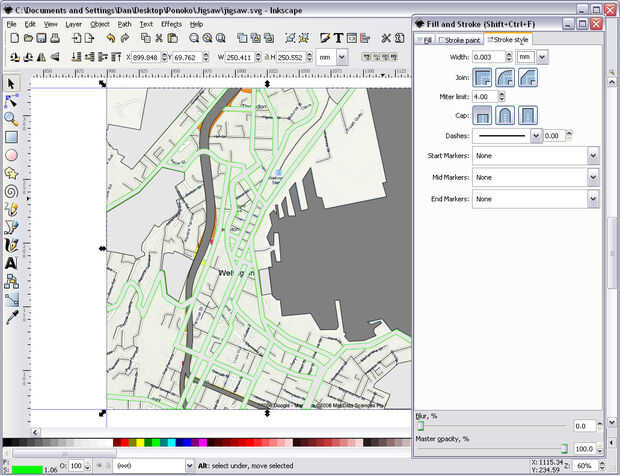Open the Dashes pattern dropdown
The image size is (620, 476).
point(536,135)
